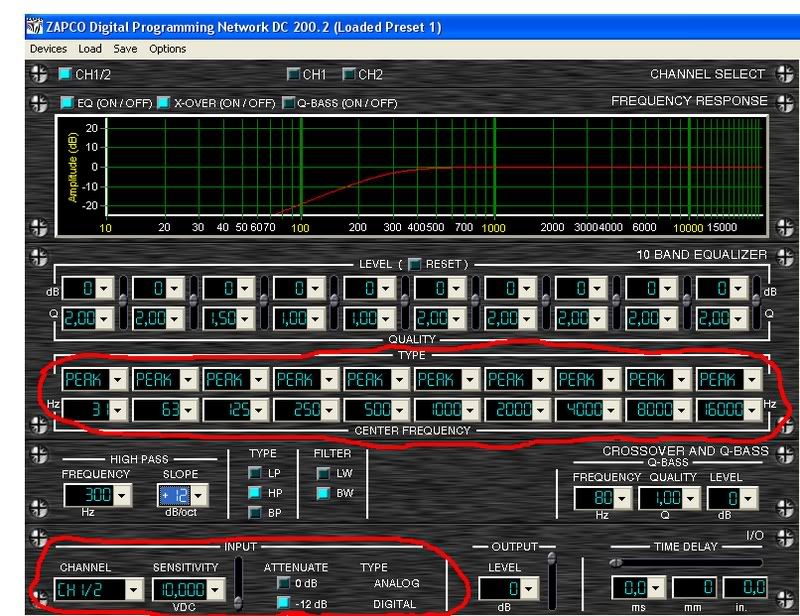Open Q-BASS frequency dropdown showing 80
800x616 pixels.
[622, 498]
